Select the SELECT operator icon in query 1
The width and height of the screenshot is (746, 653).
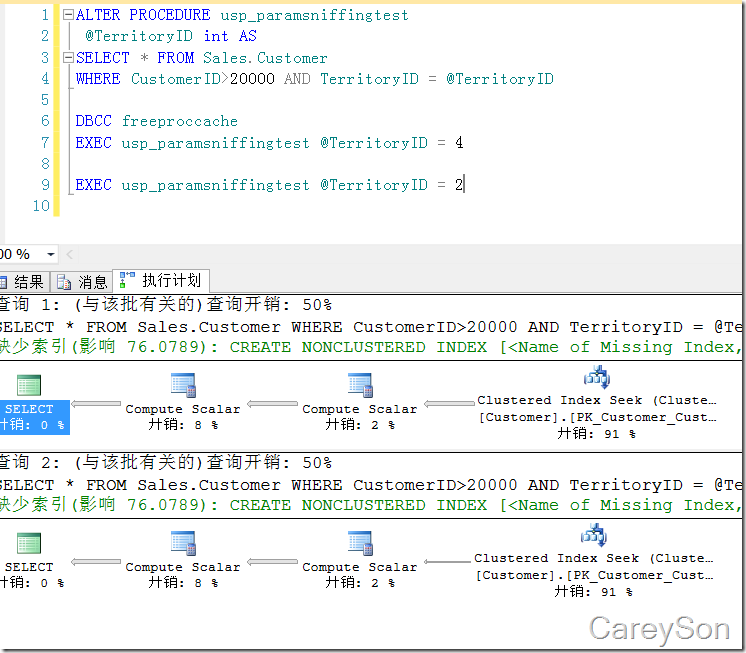point(29,386)
